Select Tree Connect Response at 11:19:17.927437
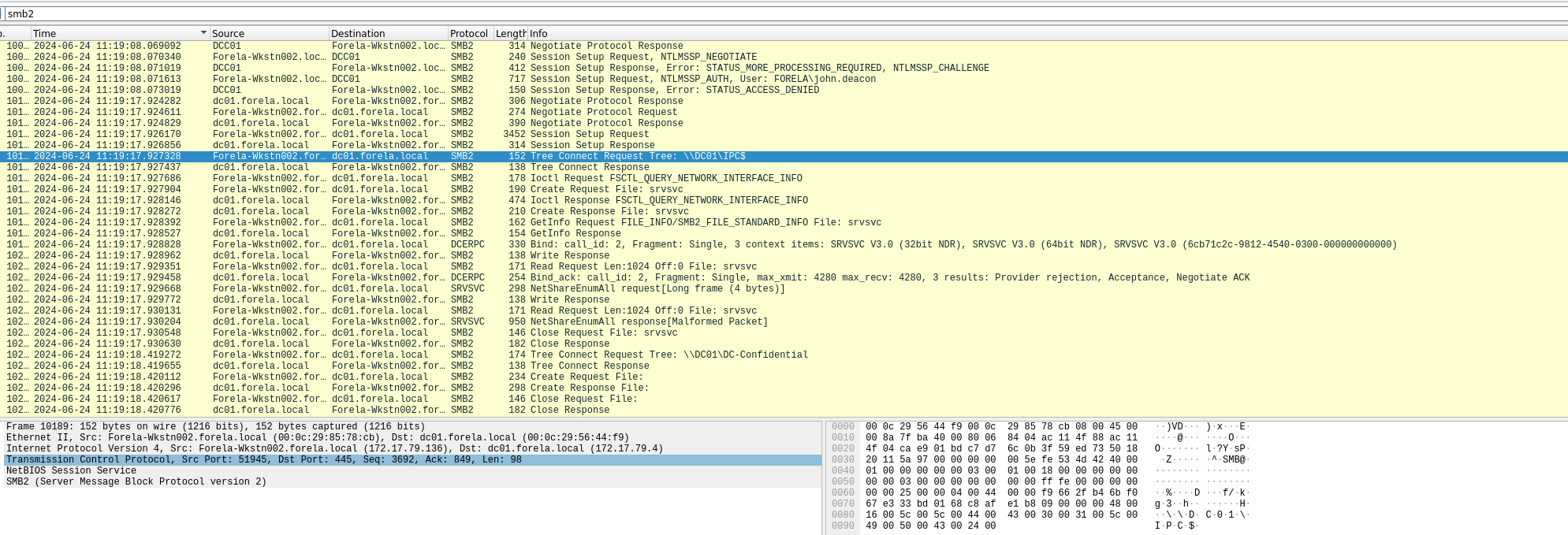Viewport: 1568px width, 535px height. tap(784, 167)
